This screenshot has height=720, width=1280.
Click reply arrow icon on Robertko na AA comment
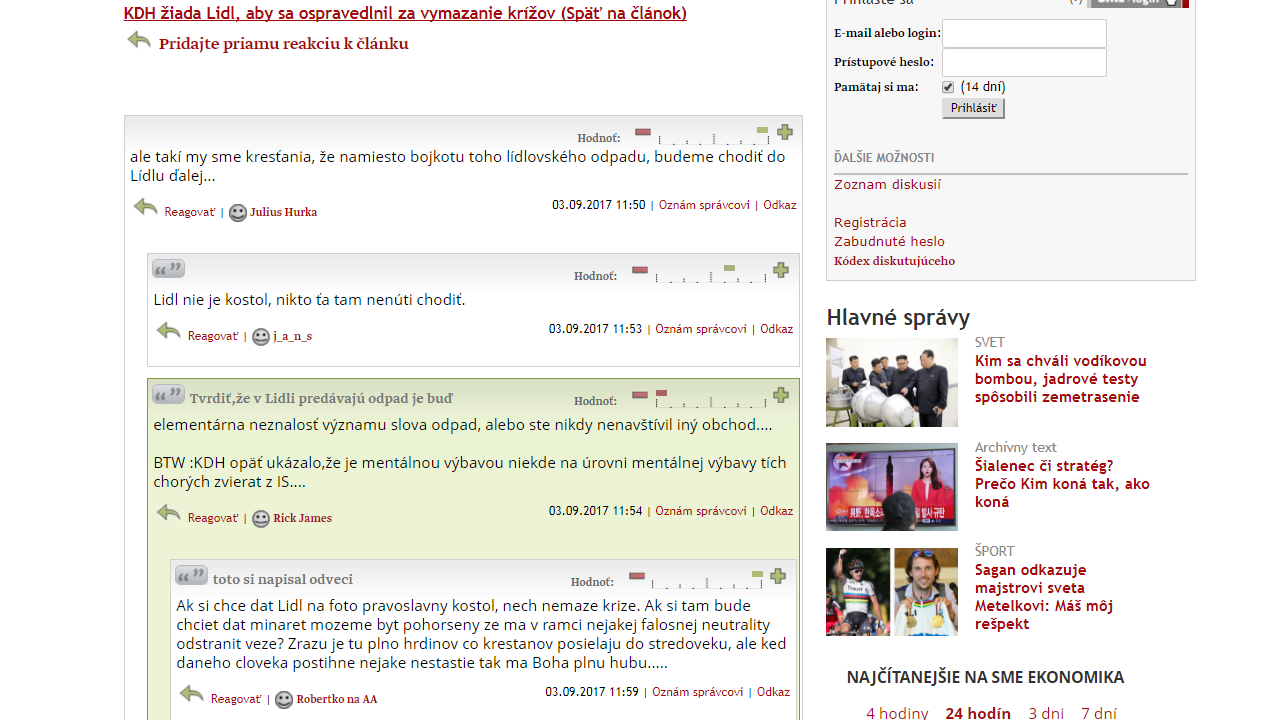[192, 694]
